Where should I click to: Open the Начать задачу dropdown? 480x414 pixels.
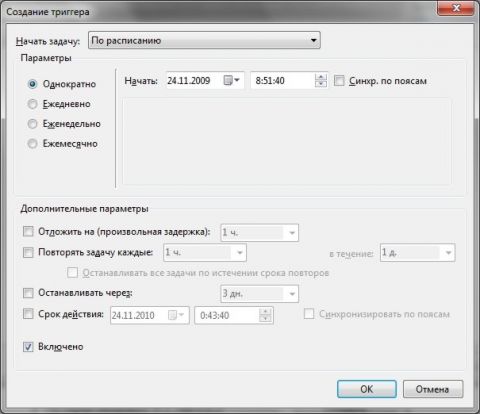click(x=204, y=40)
